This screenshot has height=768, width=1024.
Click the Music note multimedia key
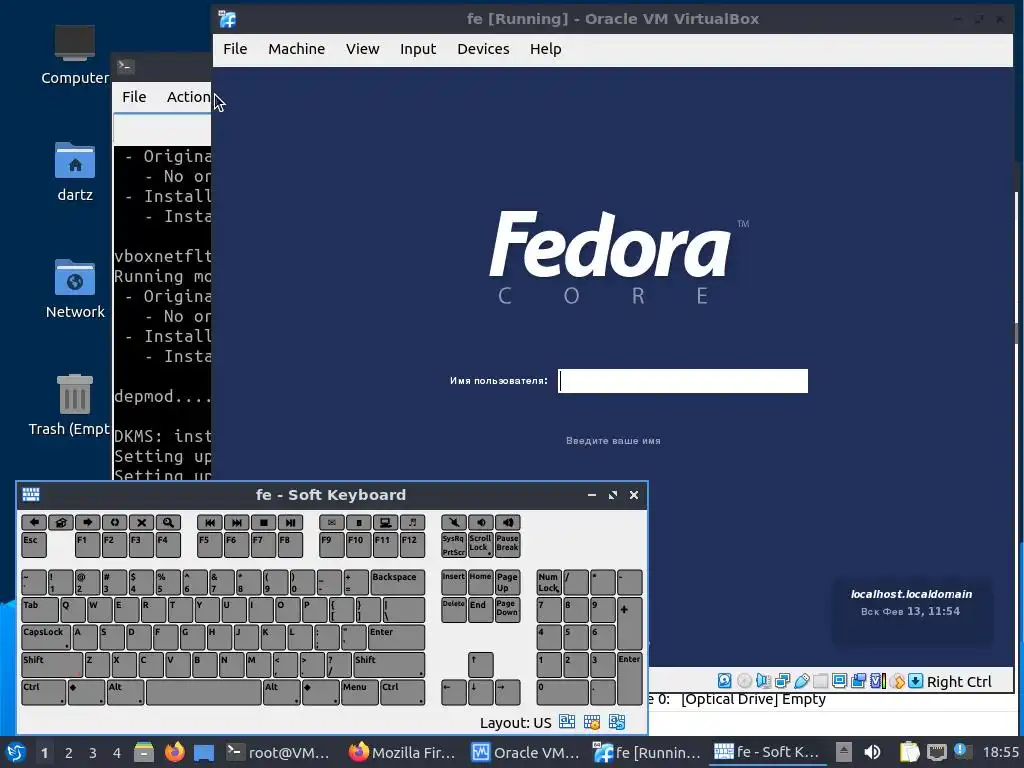tap(412, 522)
